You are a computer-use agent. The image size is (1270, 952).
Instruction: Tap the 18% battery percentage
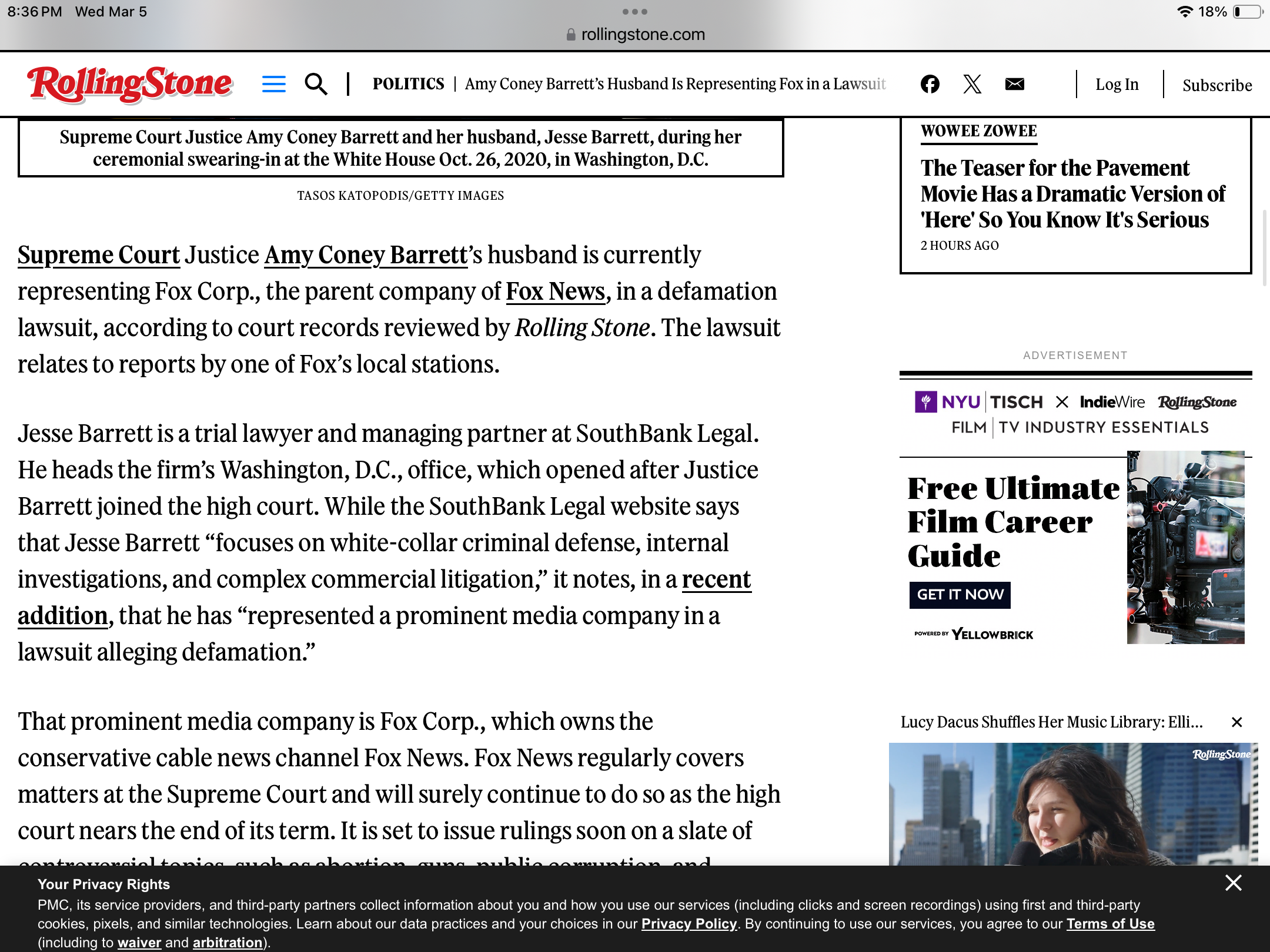pos(1213,12)
